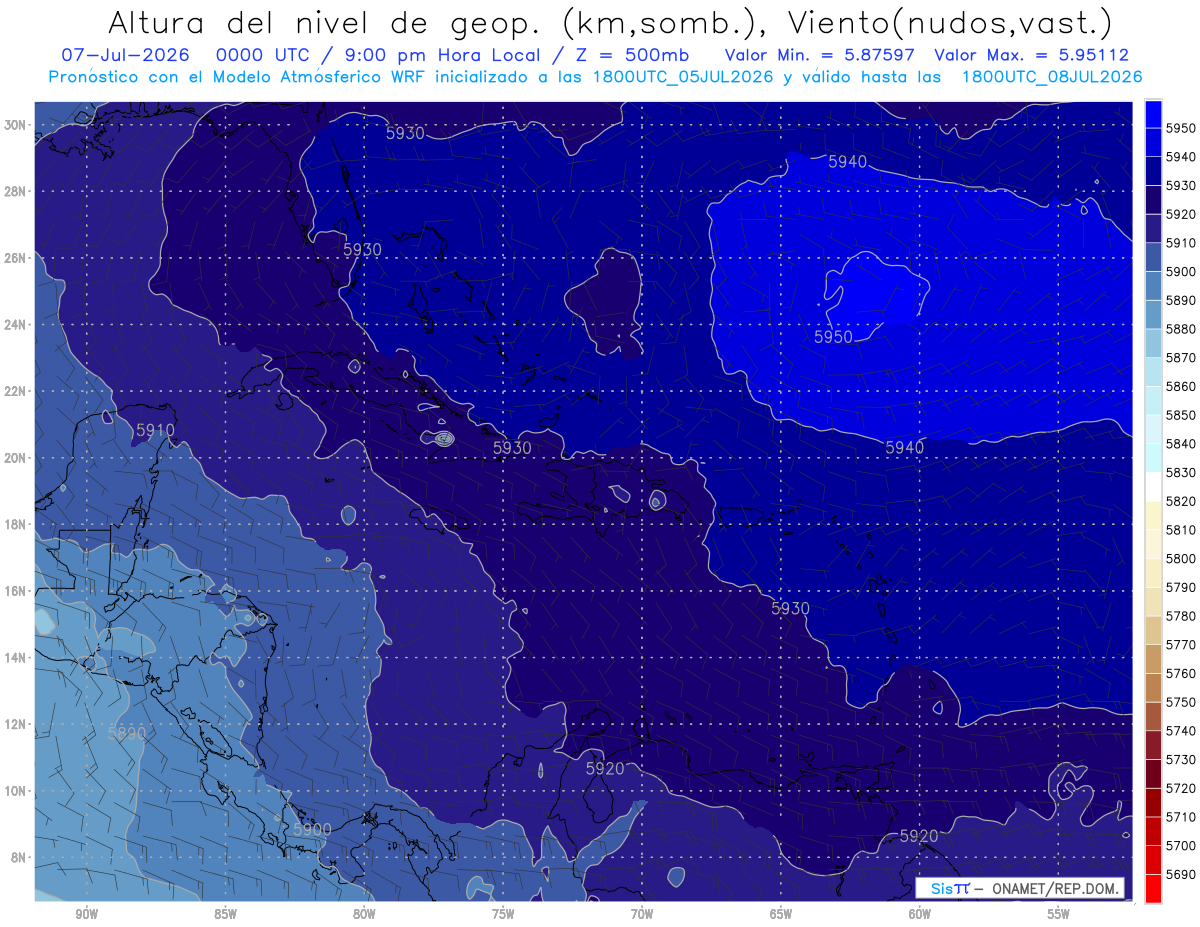The height and width of the screenshot is (927, 1200).
Task: Click the '70W' longitude label
Action: (642, 913)
